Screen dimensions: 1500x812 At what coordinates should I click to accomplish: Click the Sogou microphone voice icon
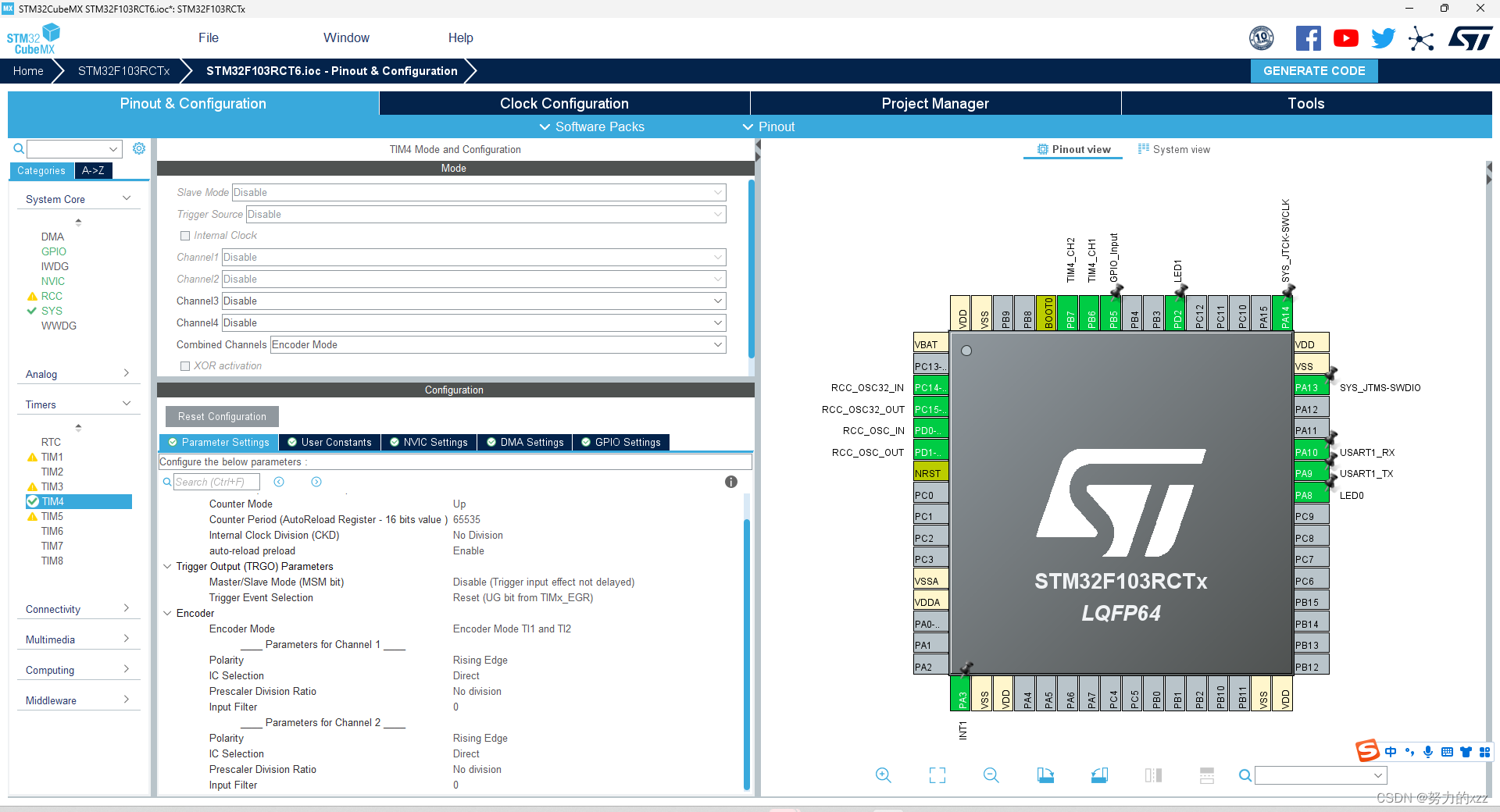1428,752
